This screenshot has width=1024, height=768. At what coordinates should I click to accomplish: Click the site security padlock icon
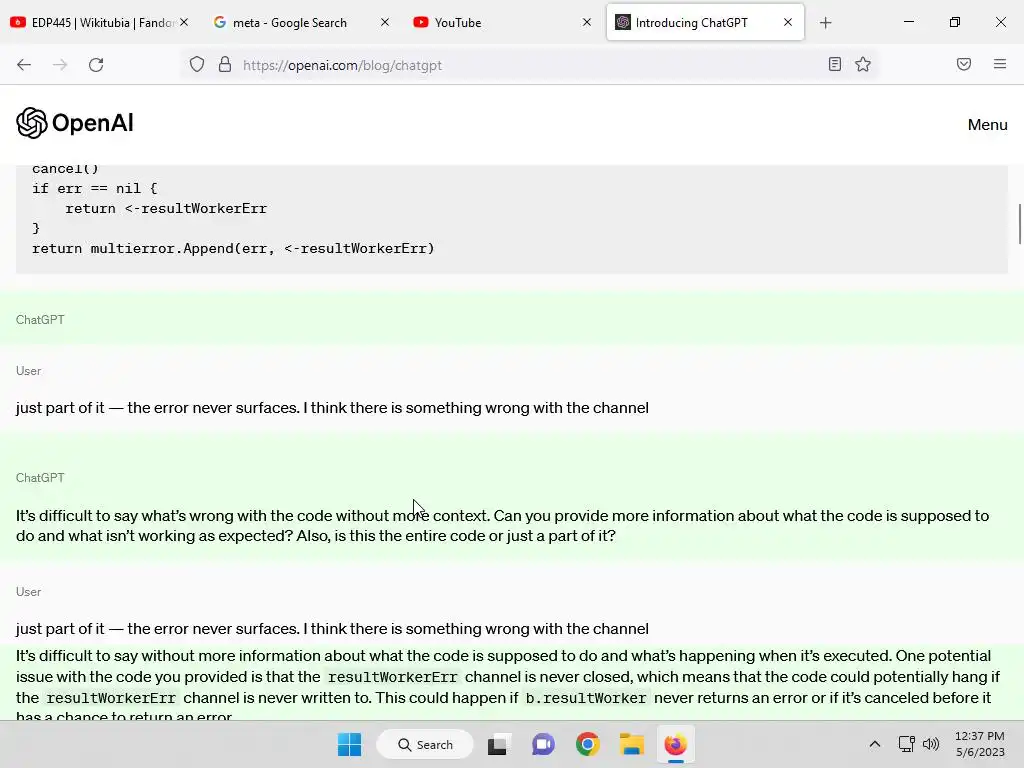tap(225, 65)
